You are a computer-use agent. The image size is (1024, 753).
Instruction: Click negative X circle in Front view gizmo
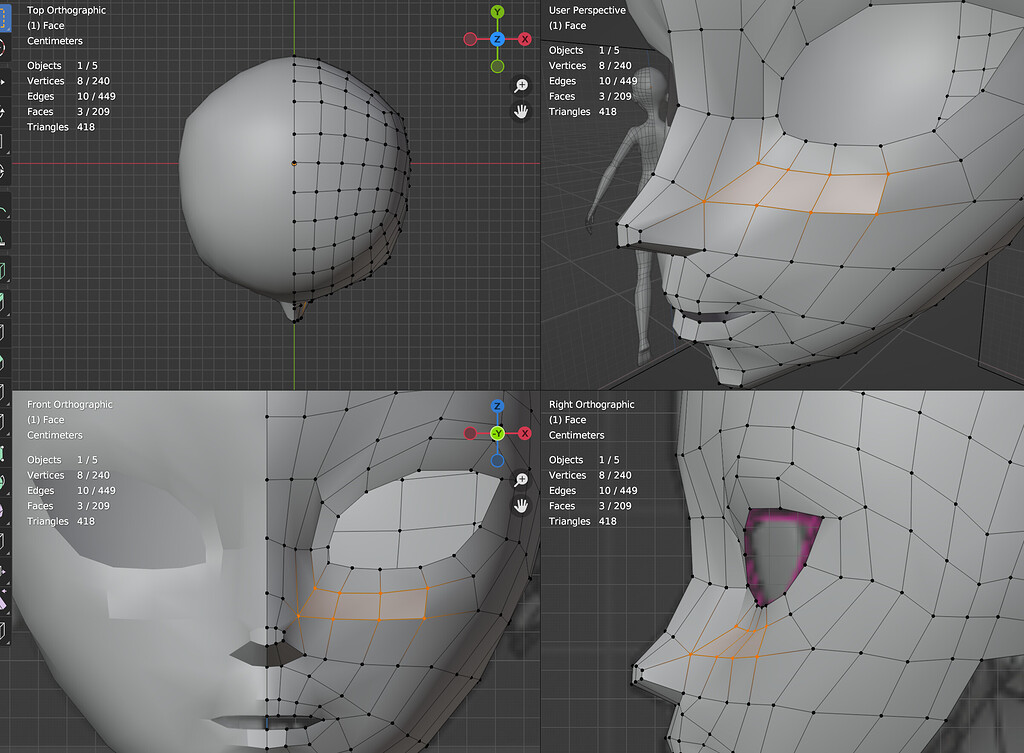[470, 434]
